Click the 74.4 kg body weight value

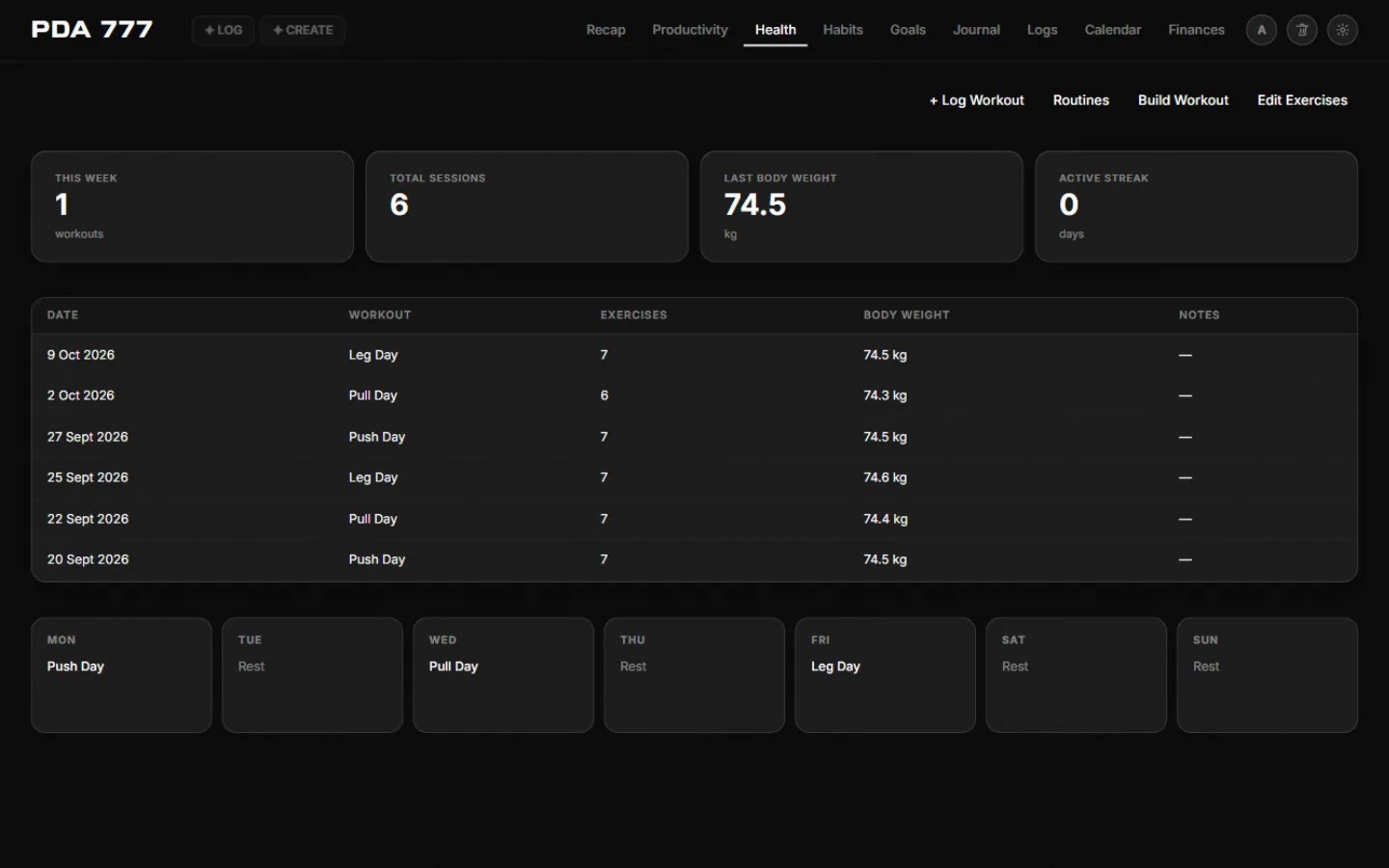click(885, 519)
